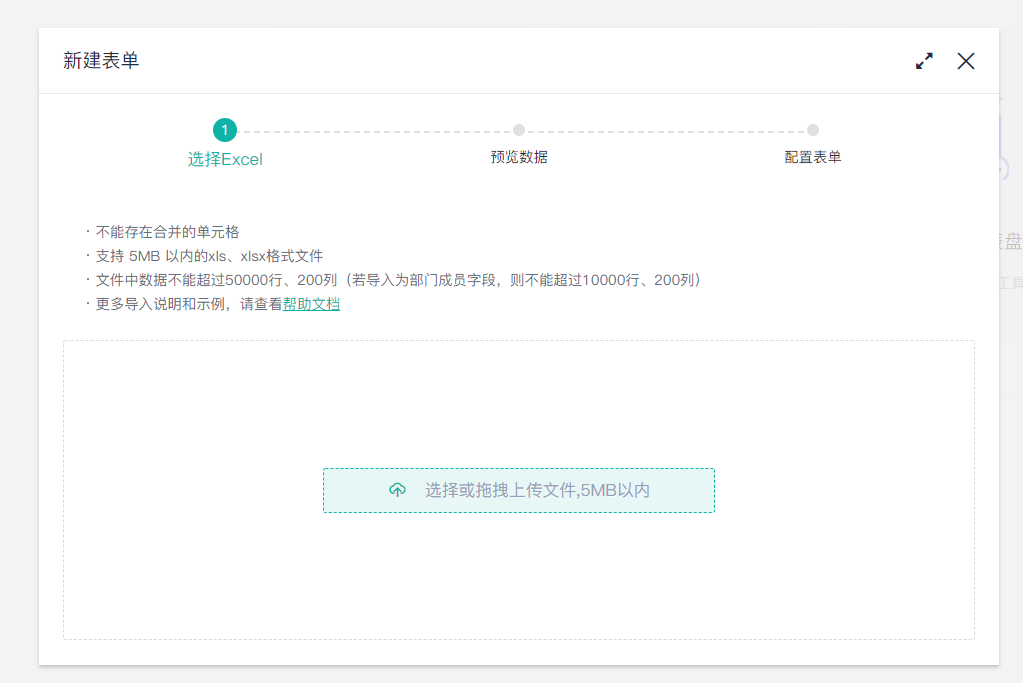
Task: Expand the dialog to fullscreen
Action: pos(924,61)
